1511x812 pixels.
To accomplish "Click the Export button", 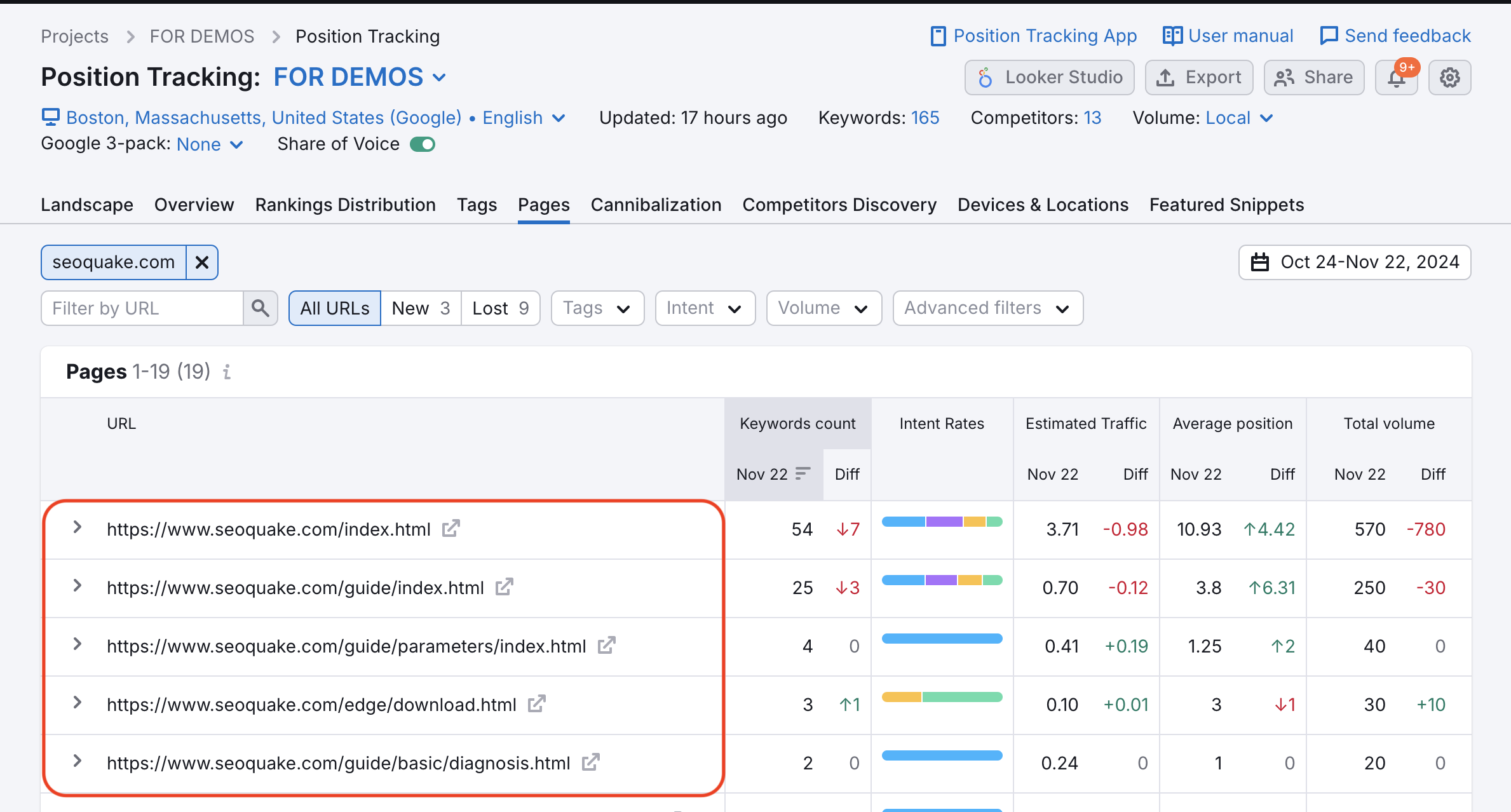I will pos(1198,78).
